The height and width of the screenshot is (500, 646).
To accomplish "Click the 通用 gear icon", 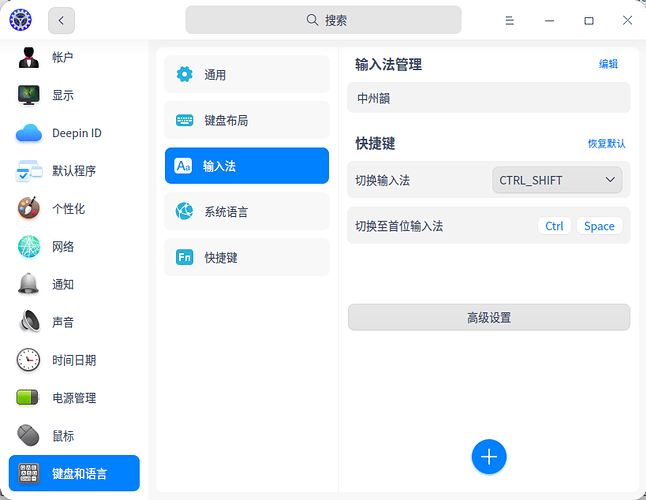I will pyautogui.click(x=184, y=74).
